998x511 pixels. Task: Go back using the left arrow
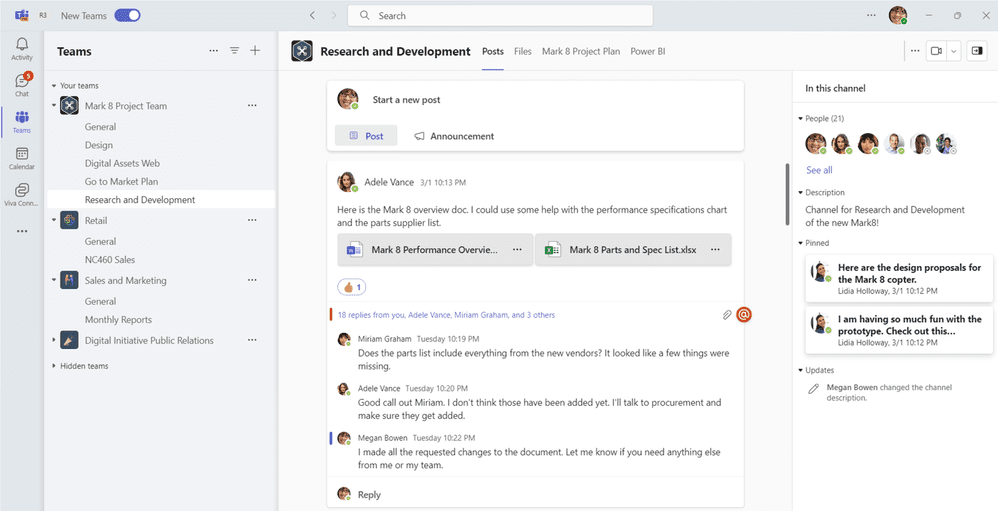pos(312,15)
